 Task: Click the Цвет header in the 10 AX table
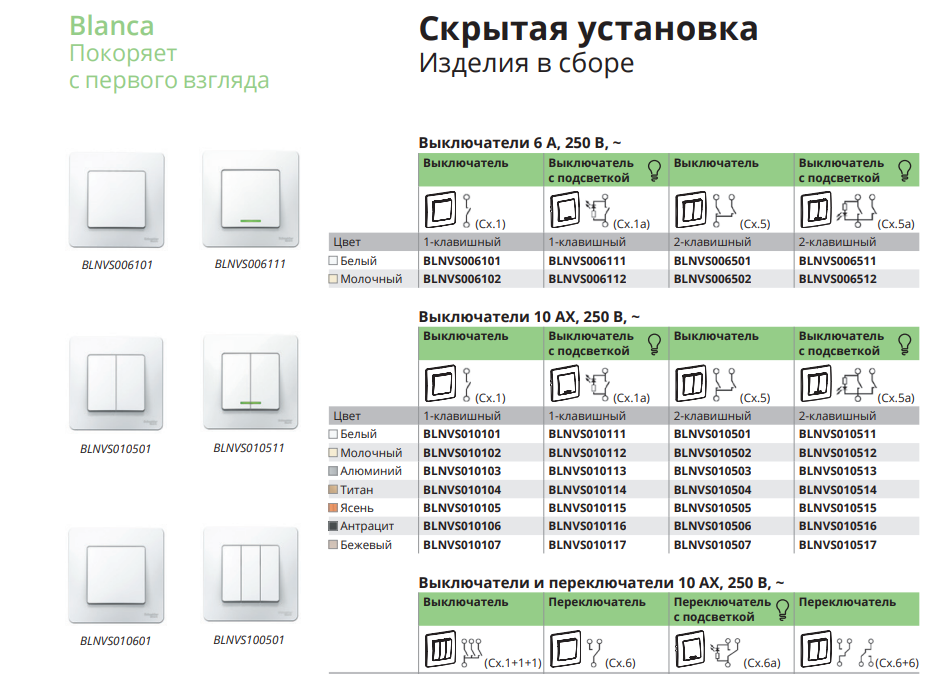[x=347, y=416]
